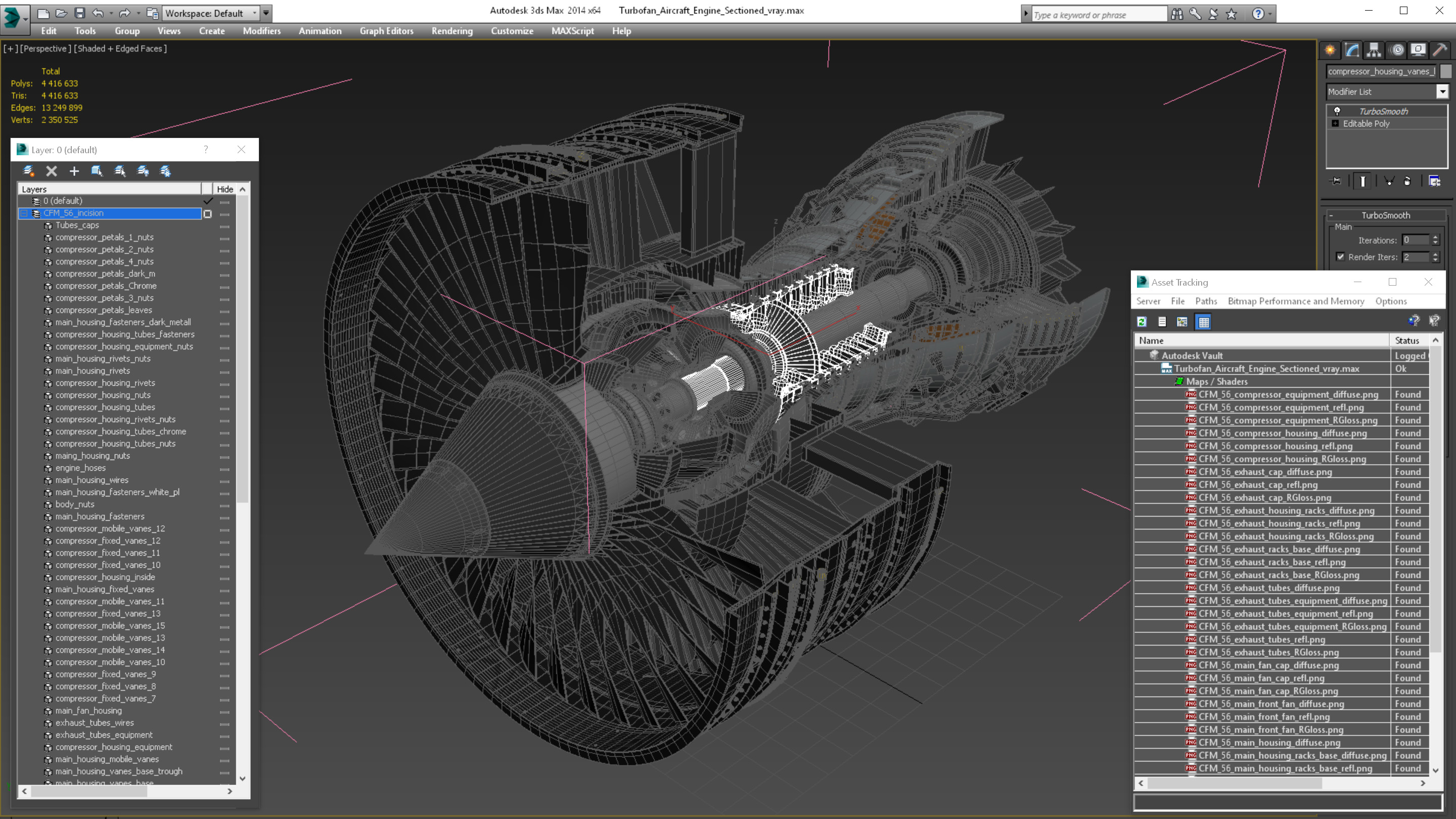This screenshot has width=1456, height=819.
Task: Toggle hide dash for body_nuts row
Action: coord(224,506)
